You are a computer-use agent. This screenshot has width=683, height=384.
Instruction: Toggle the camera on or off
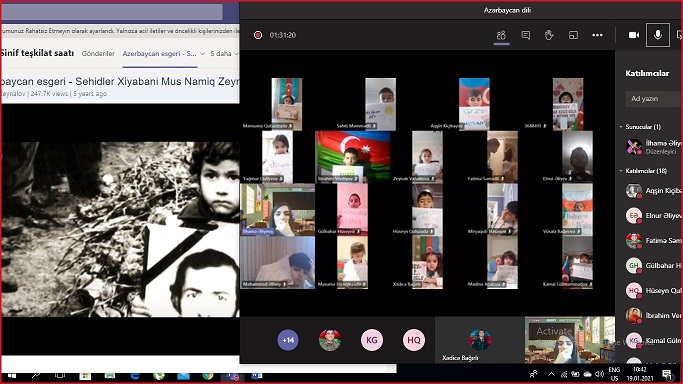point(634,35)
